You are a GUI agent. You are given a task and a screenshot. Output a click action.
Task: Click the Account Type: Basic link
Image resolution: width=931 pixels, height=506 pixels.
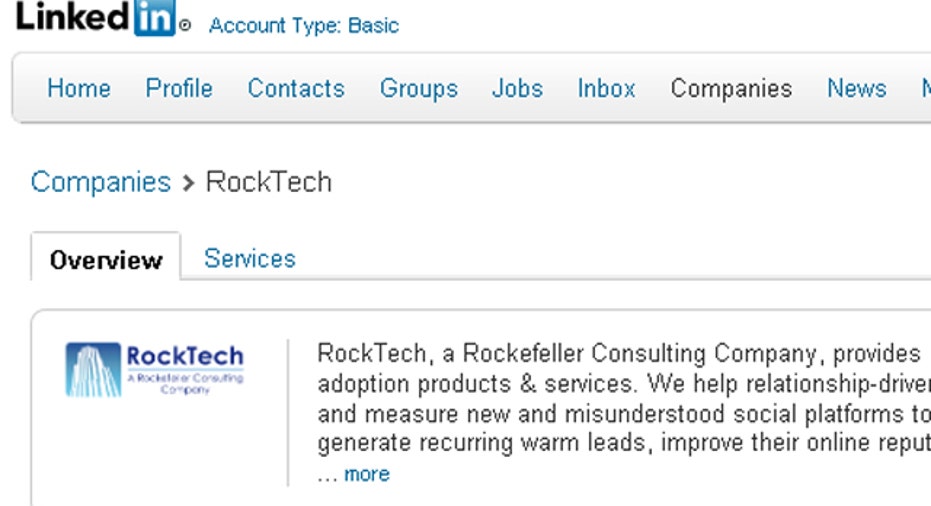click(x=304, y=26)
